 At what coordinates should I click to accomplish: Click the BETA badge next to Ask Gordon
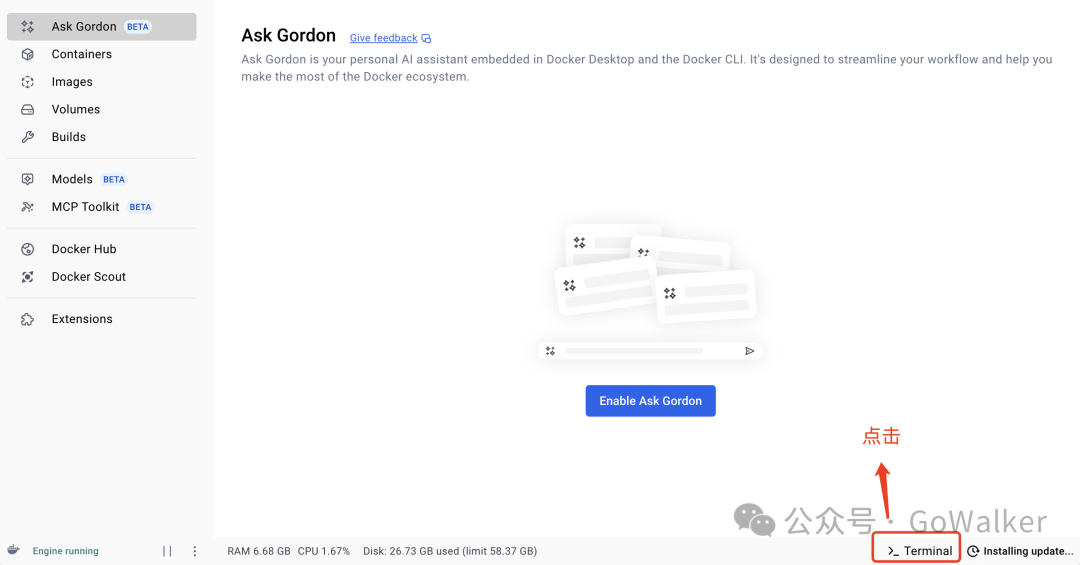click(138, 27)
